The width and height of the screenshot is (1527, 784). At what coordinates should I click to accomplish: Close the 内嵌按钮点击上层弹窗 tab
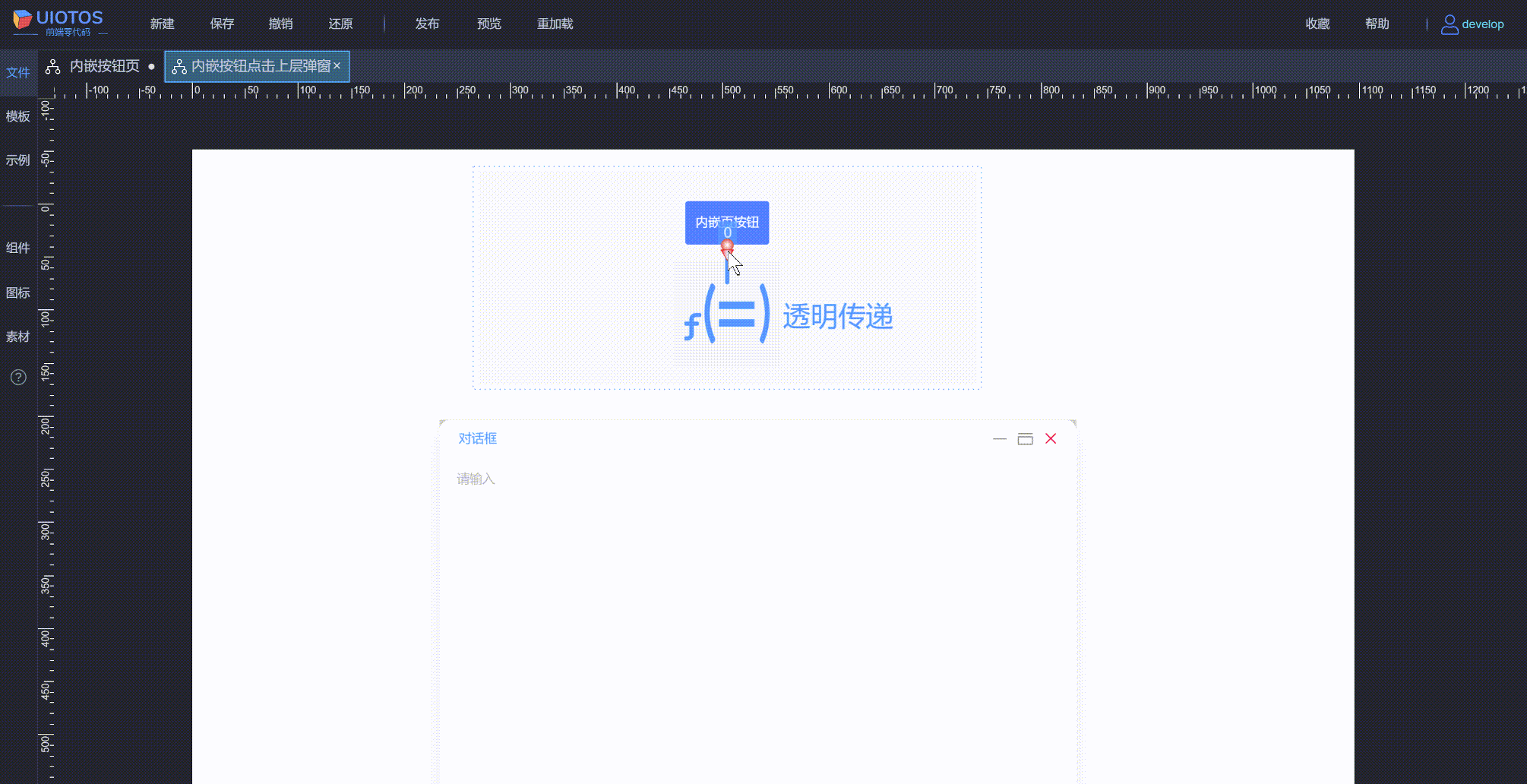coord(338,66)
